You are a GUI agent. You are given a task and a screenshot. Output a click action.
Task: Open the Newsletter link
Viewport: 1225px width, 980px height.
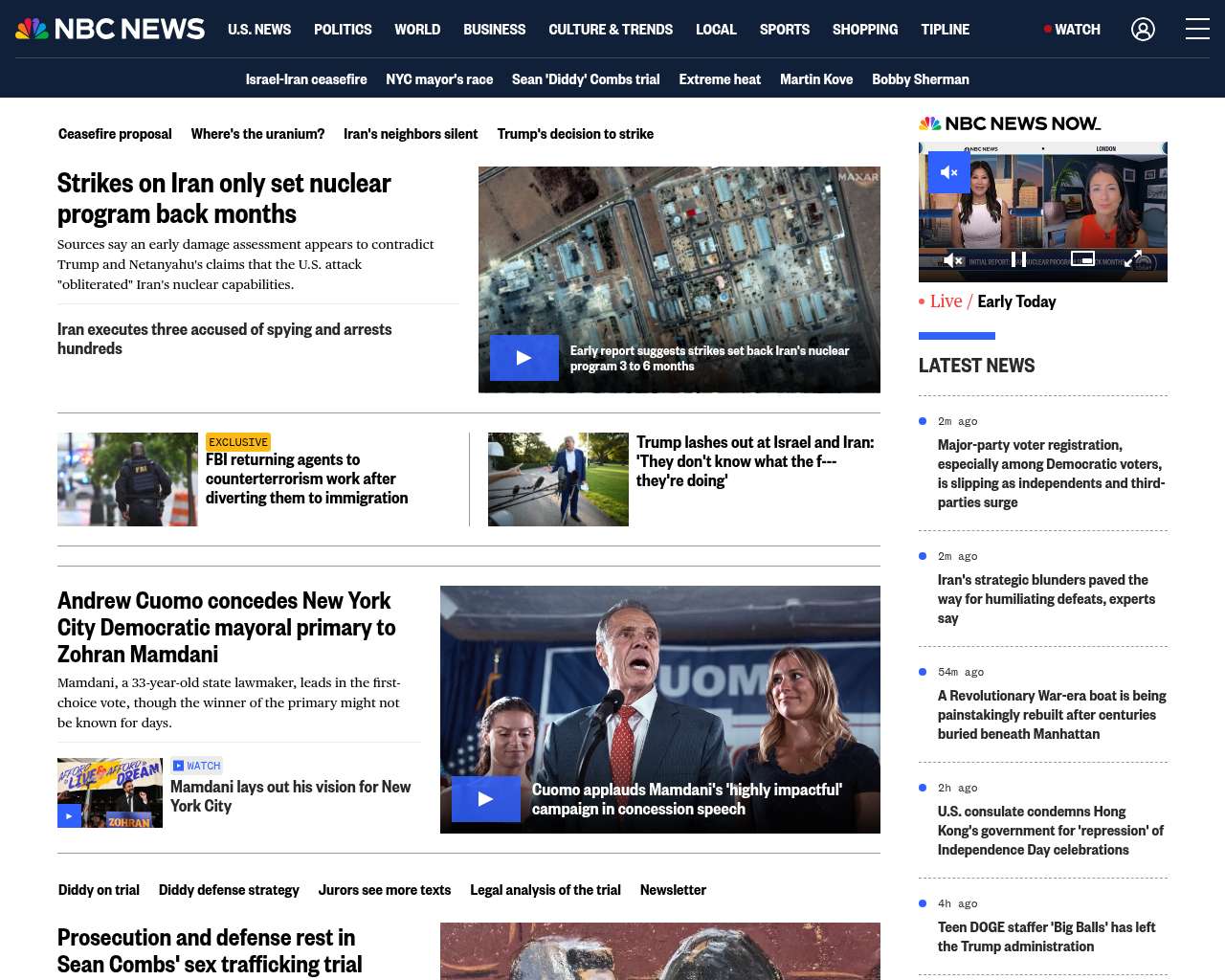click(x=673, y=890)
